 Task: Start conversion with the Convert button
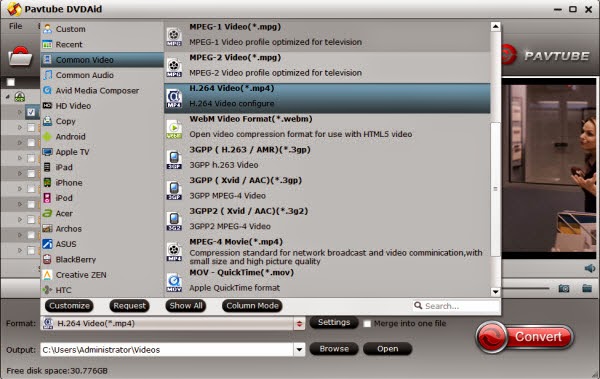(525, 337)
